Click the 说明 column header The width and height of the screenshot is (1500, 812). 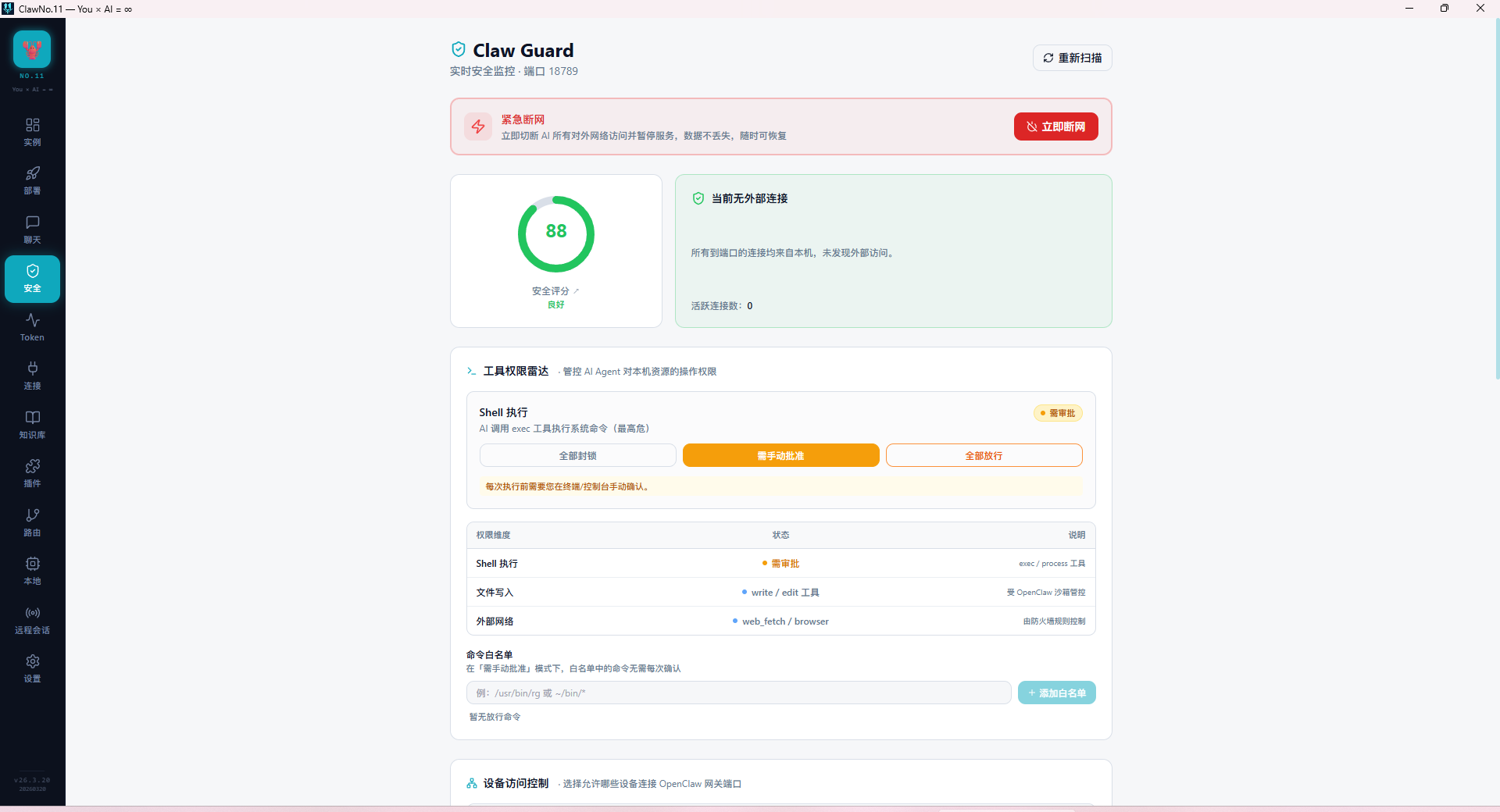[1077, 535]
